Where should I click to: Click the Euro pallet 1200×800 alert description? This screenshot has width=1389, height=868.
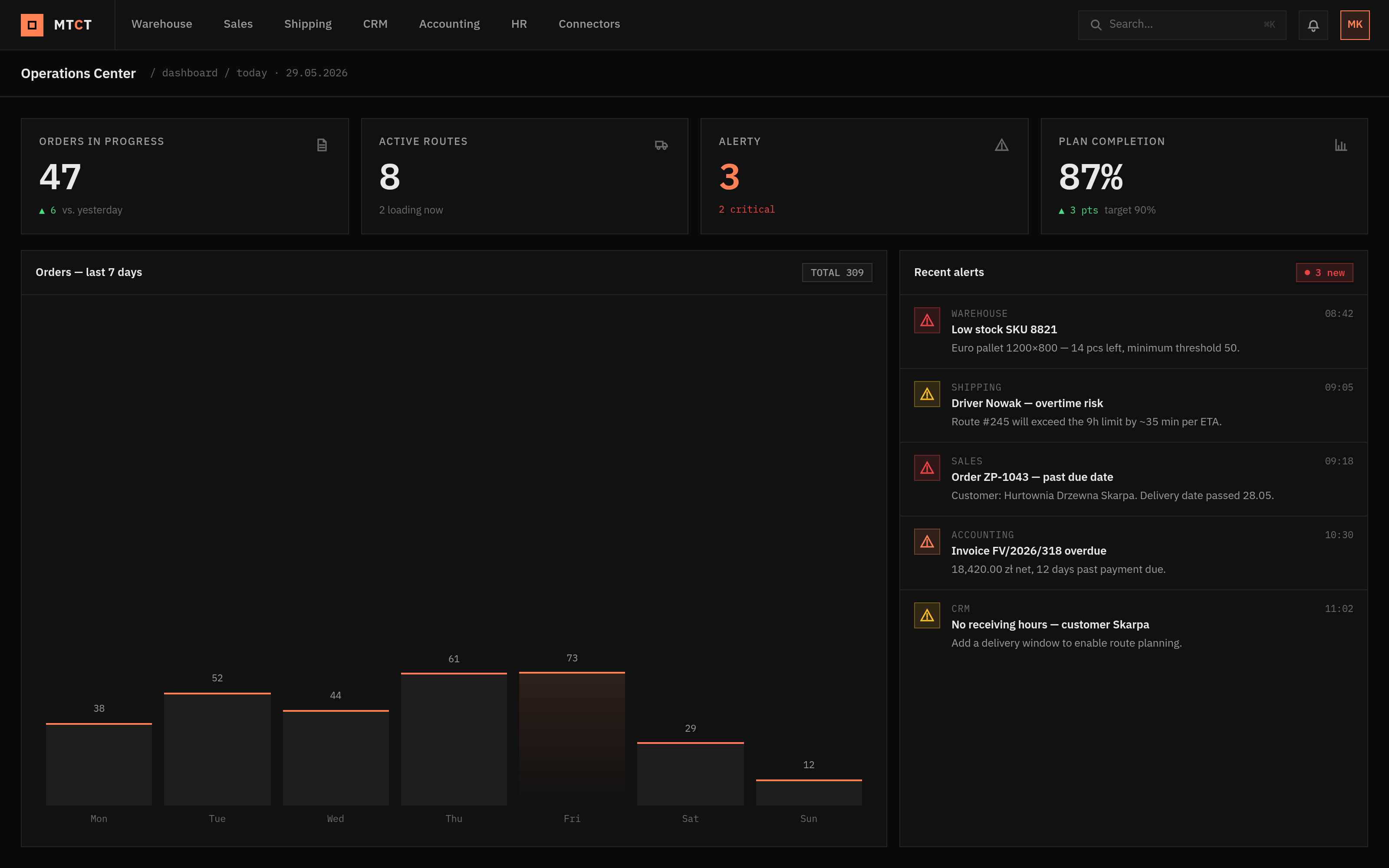pyautogui.click(x=1095, y=348)
